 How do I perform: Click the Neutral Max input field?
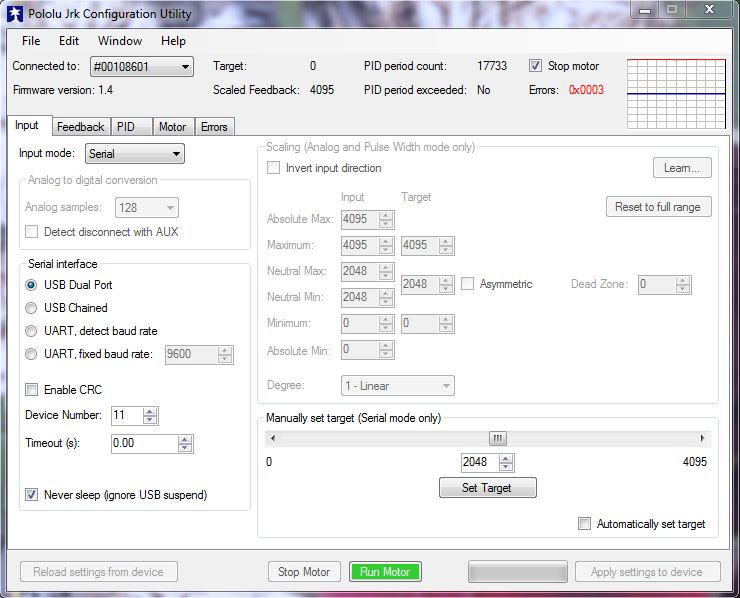tap(360, 271)
